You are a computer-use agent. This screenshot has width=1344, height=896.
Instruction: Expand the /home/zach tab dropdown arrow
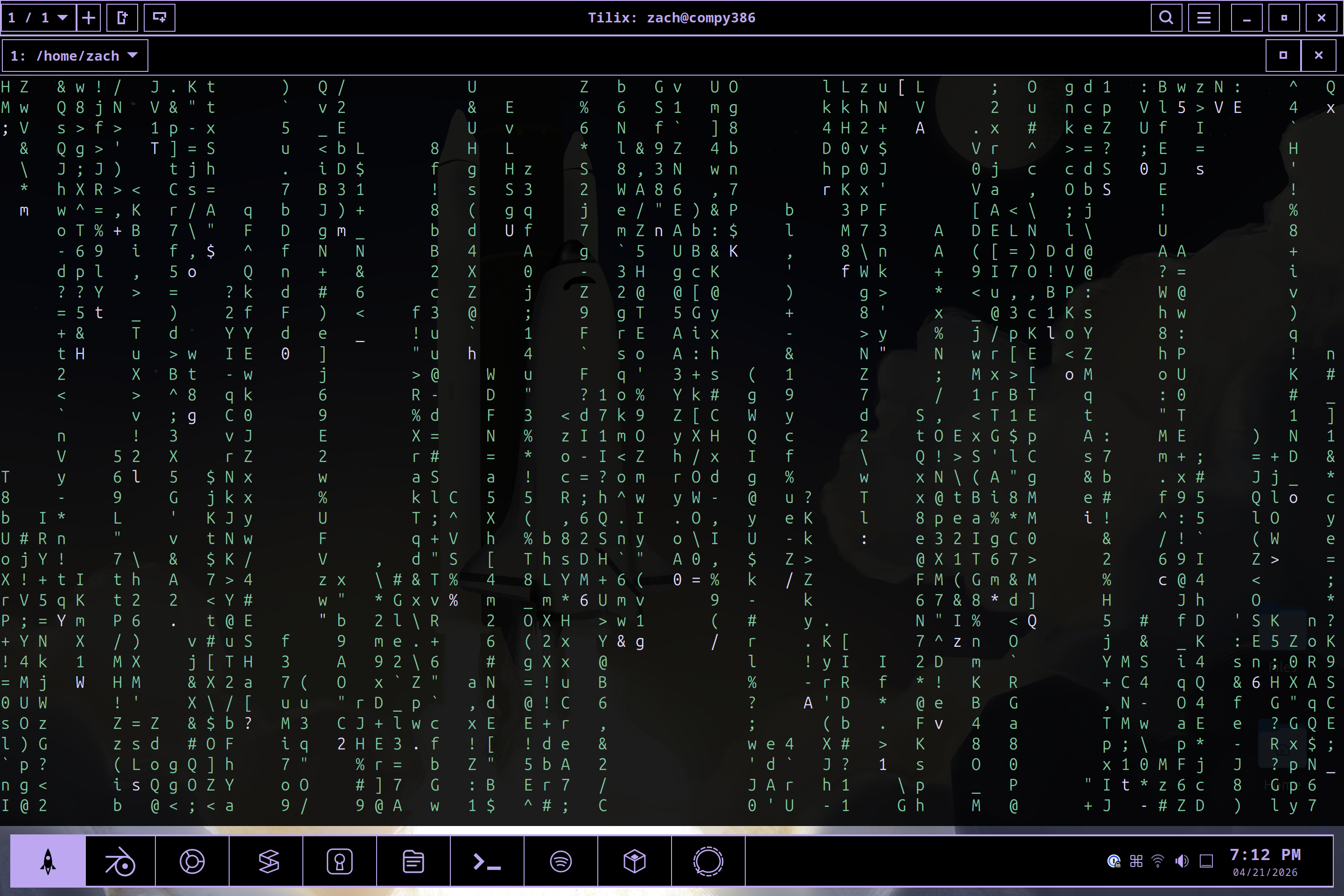(x=133, y=55)
